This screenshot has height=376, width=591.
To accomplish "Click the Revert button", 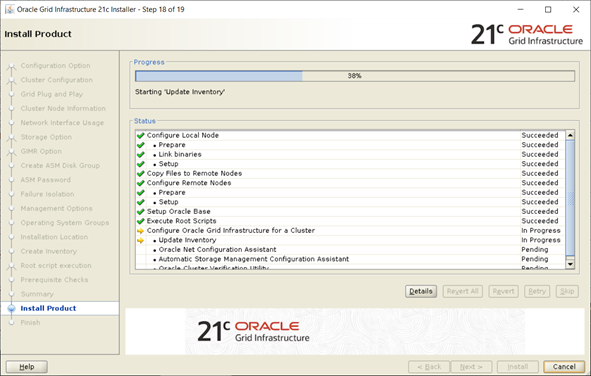I will [503, 291].
